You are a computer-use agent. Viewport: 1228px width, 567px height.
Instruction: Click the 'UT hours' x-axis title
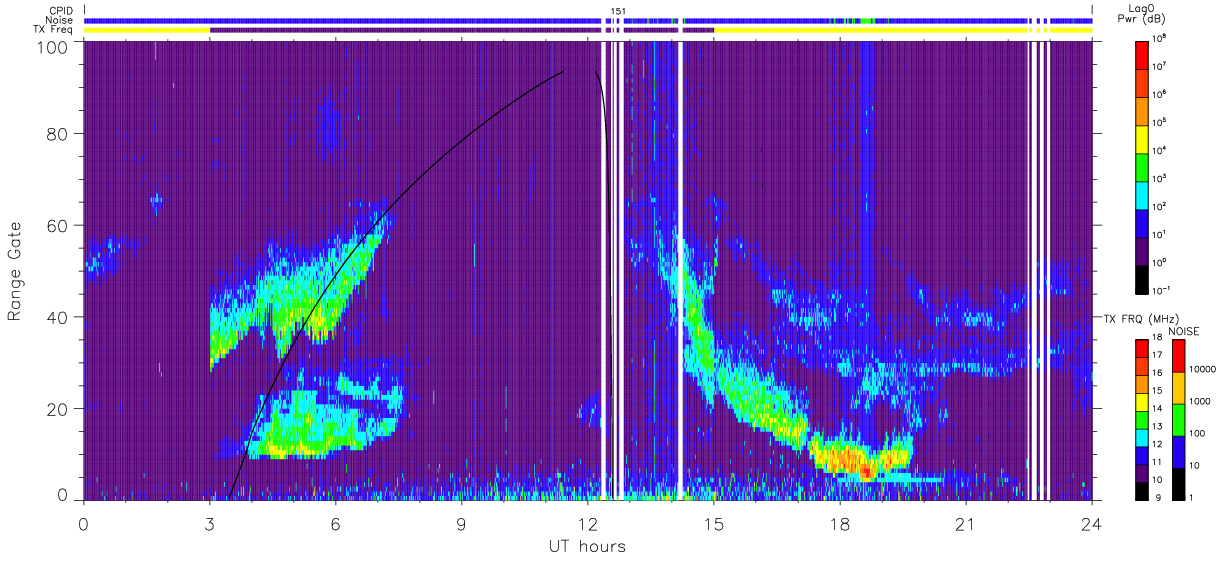pos(587,546)
